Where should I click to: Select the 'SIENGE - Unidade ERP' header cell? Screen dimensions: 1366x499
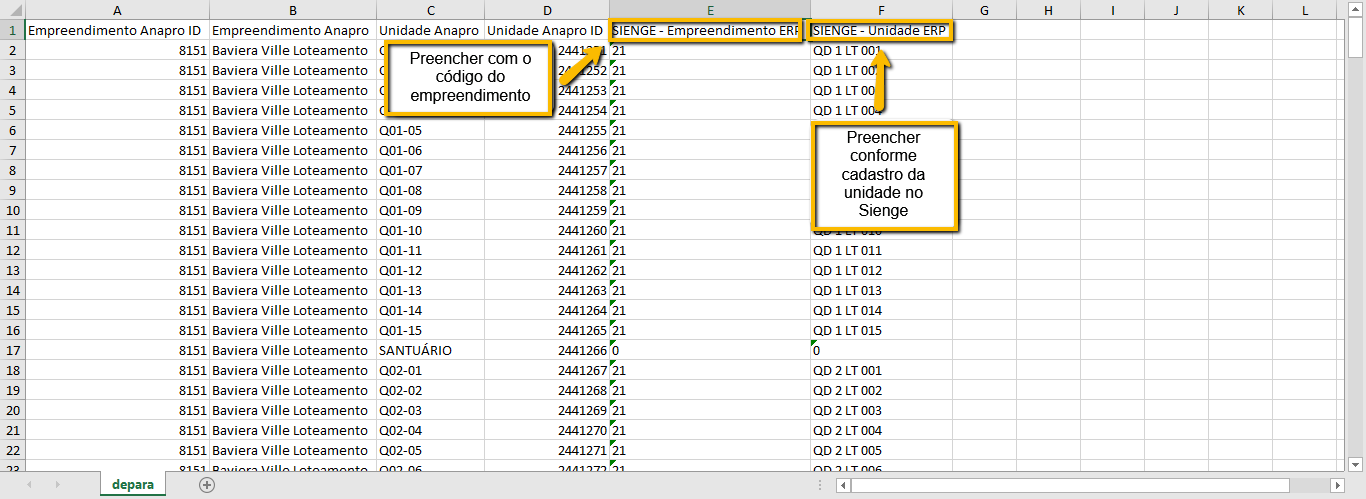pos(880,30)
